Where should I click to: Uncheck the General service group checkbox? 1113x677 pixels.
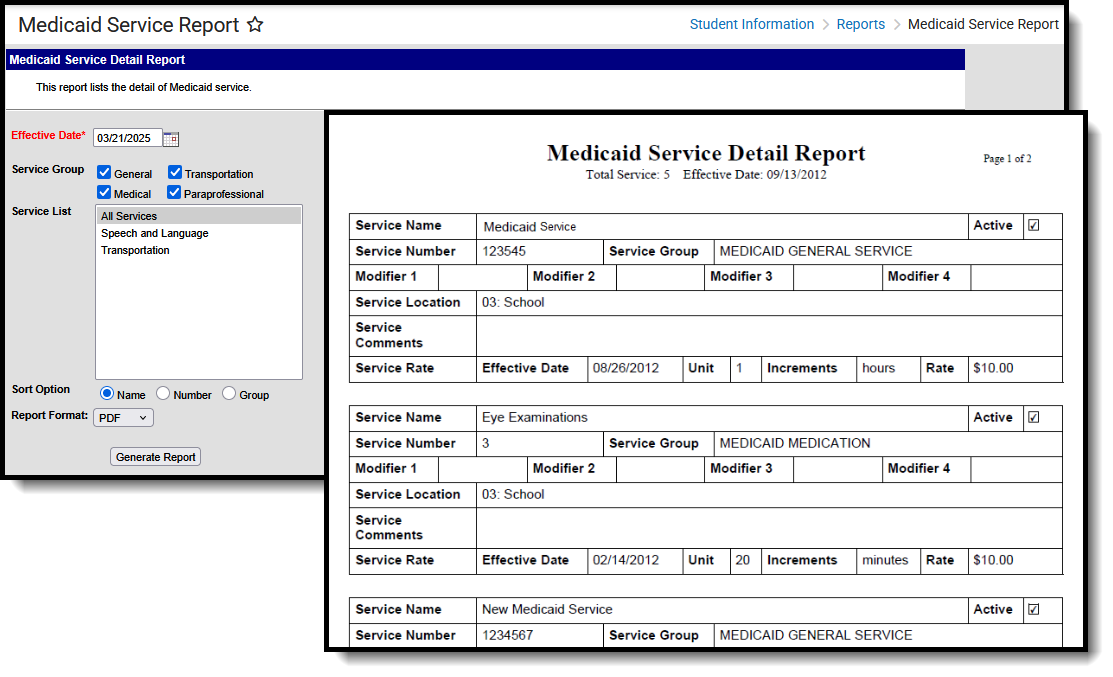[x=104, y=172]
